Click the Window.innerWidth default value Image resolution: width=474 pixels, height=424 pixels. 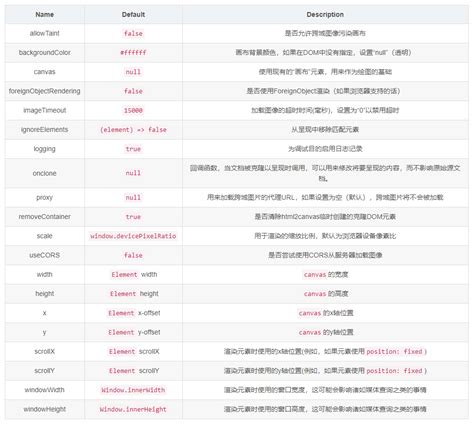tap(133, 390)
